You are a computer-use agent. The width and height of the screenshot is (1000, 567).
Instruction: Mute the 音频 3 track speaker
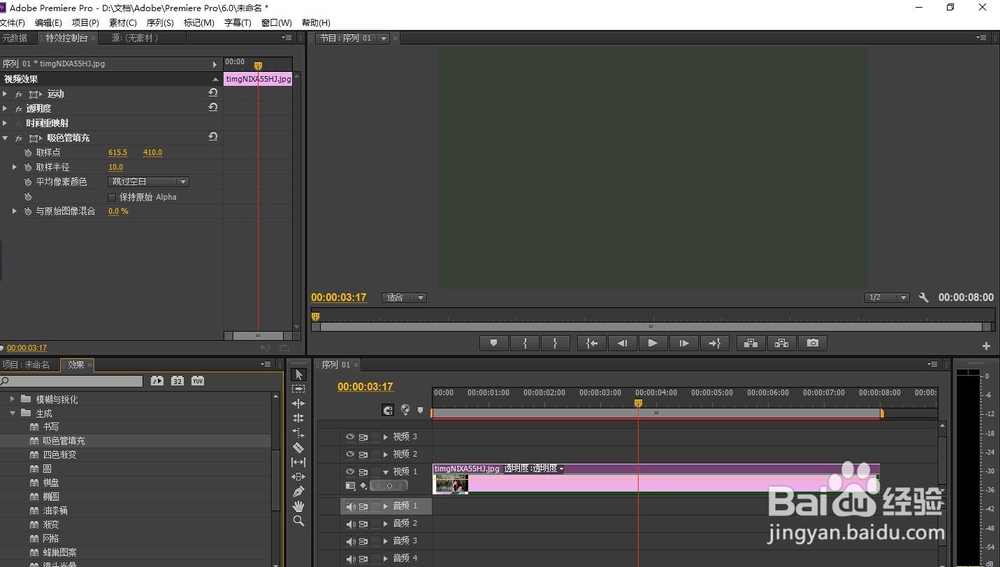coord(349,541)
